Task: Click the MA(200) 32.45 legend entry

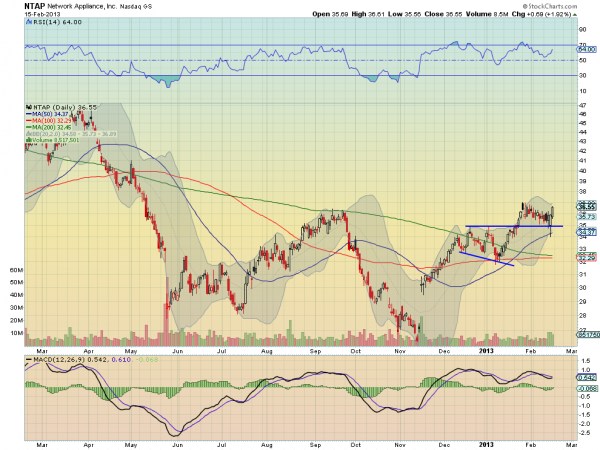Action: [x=49, y=127]
